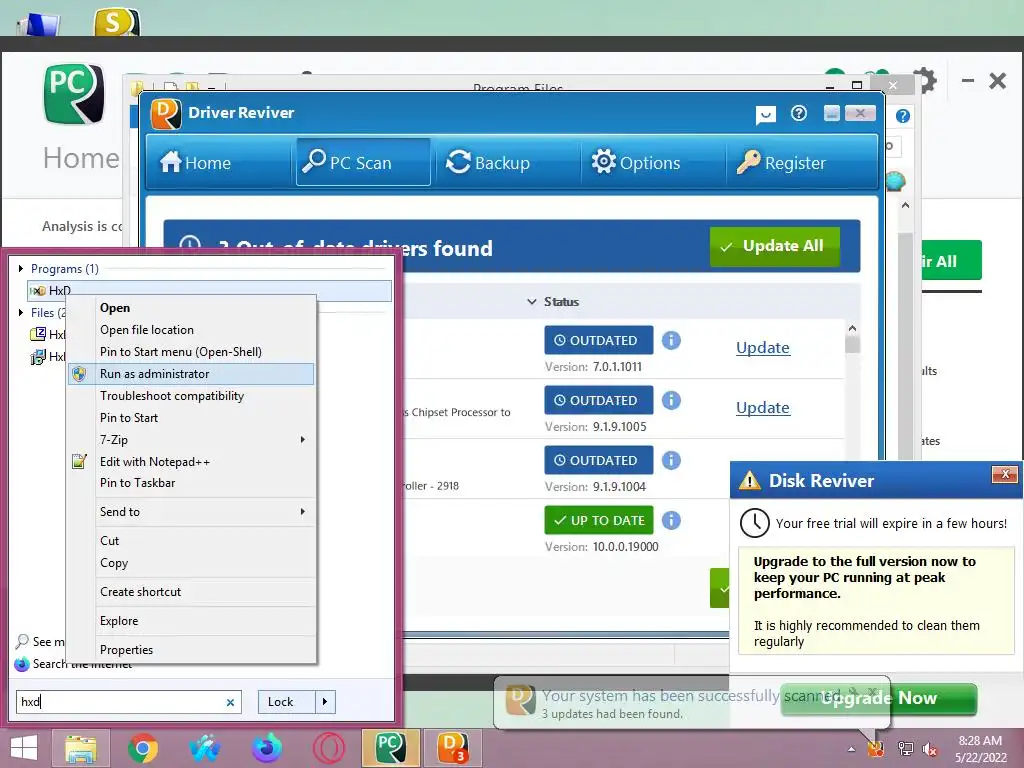Open Properties from the context menu
Screen dimensions: 1024x768
(190, 650)
